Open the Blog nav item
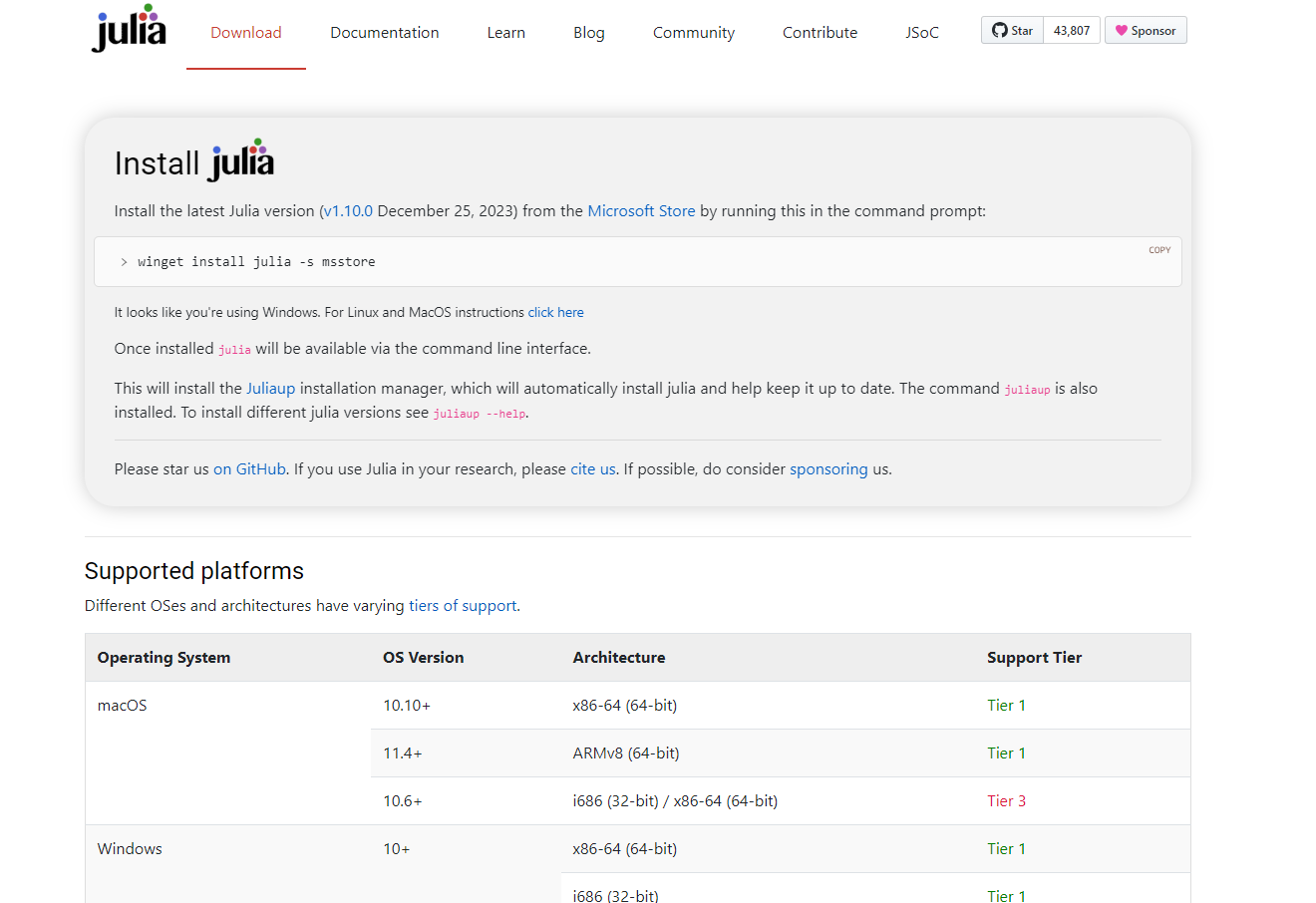This screenshot has width=1316, height=903. pyautogui.click(x=589, y=33)
